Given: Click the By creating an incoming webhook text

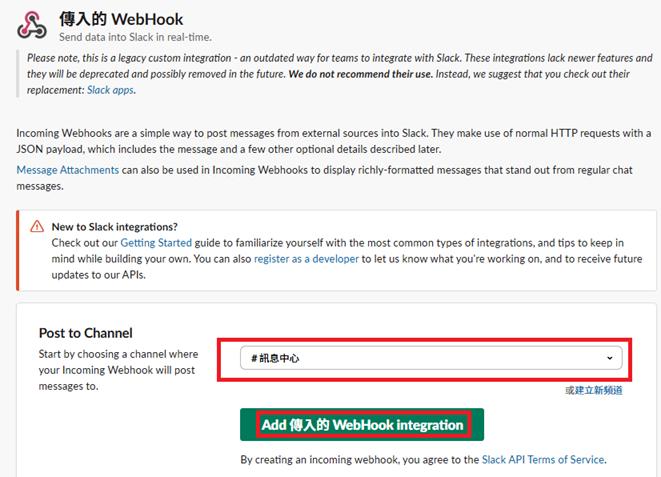Looking at the screenshot, I should coord(360,460).
